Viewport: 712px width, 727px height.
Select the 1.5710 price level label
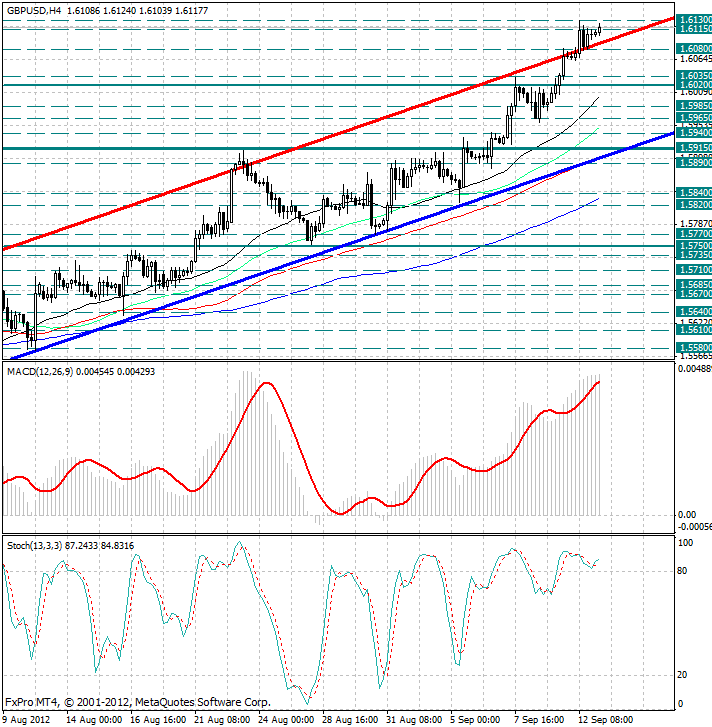click(694, 269)
